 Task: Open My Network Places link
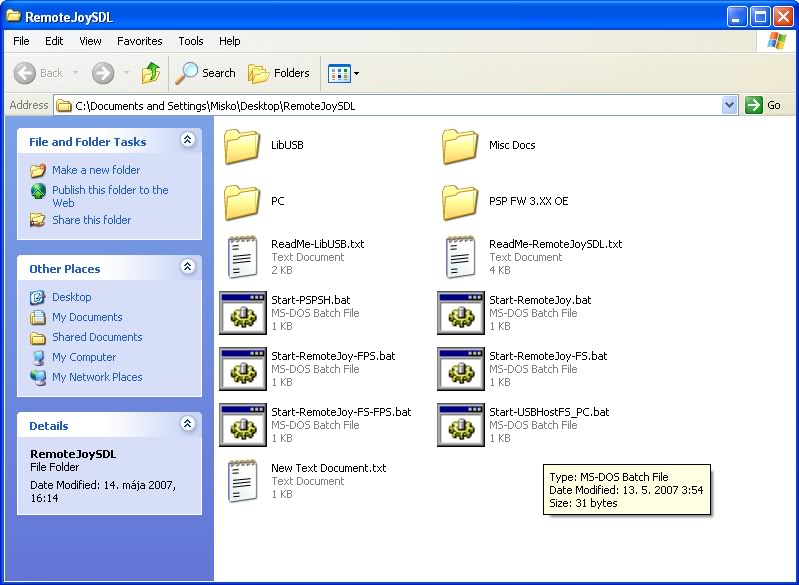tap(97, 377)
